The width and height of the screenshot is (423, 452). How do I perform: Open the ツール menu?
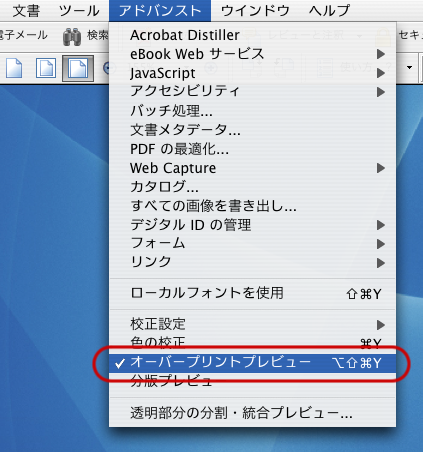click(79, 11)
